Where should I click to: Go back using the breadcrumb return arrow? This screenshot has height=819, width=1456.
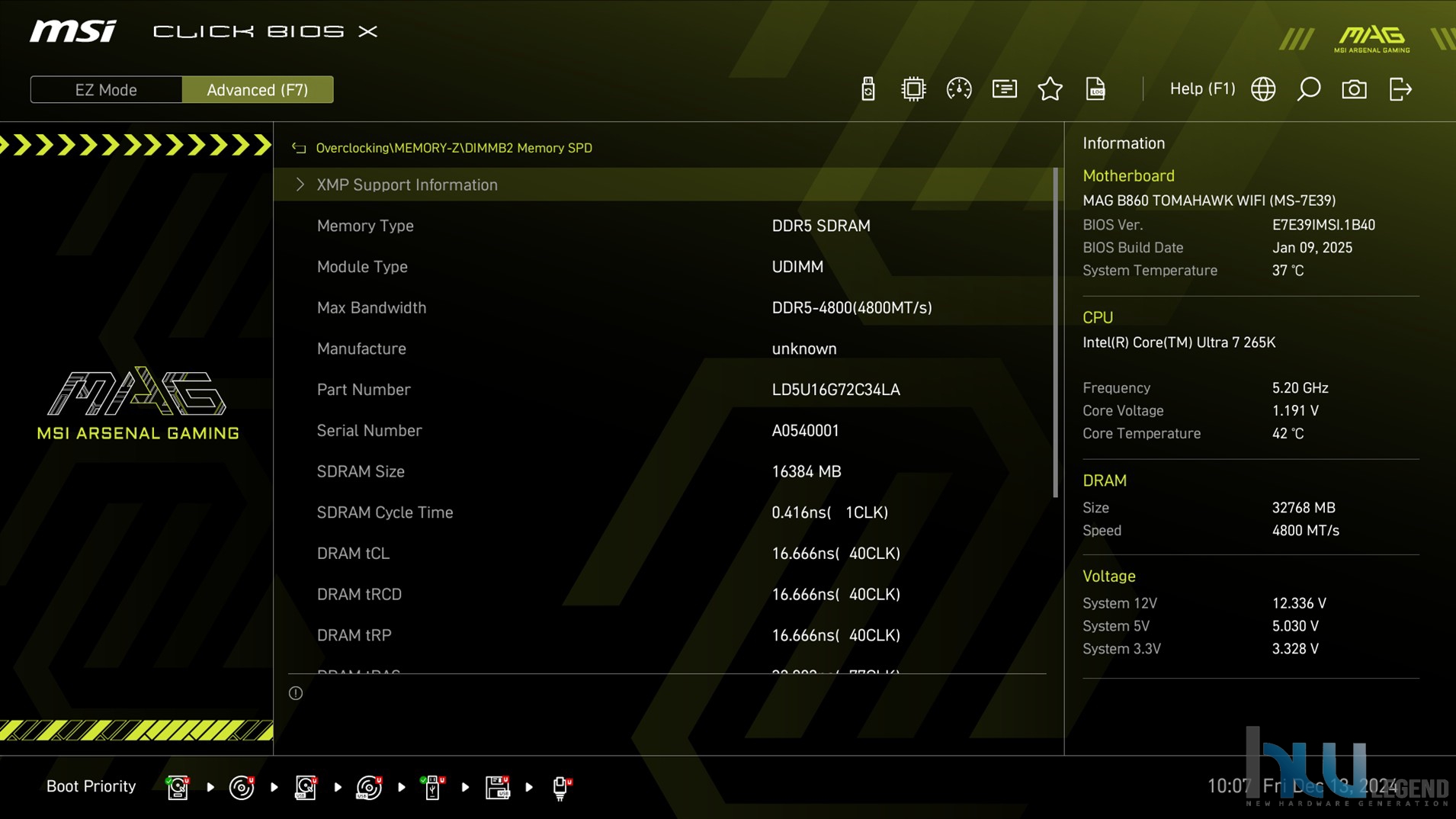pos(299,148)
